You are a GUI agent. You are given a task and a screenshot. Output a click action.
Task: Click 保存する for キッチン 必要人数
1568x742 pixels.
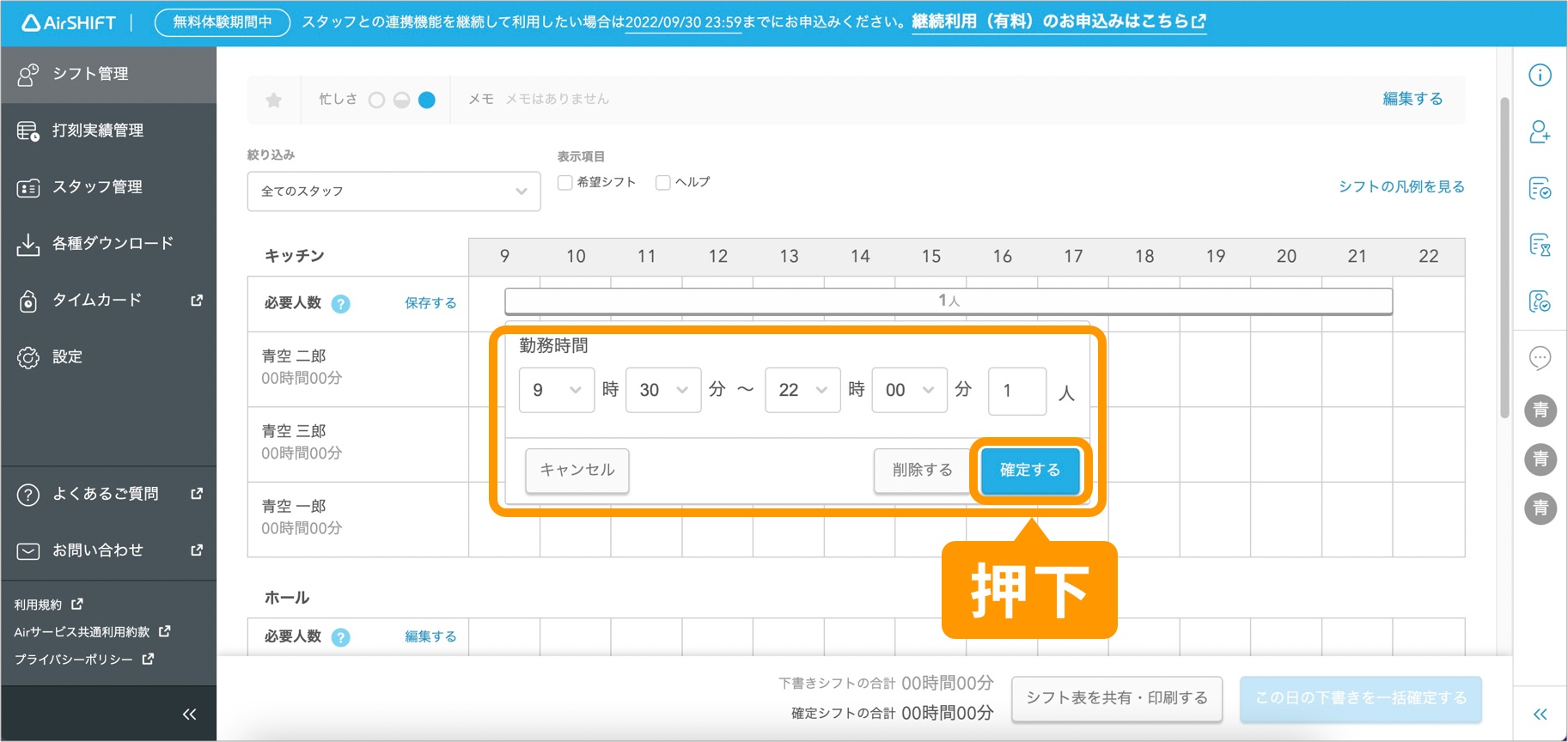pos(430,303)
